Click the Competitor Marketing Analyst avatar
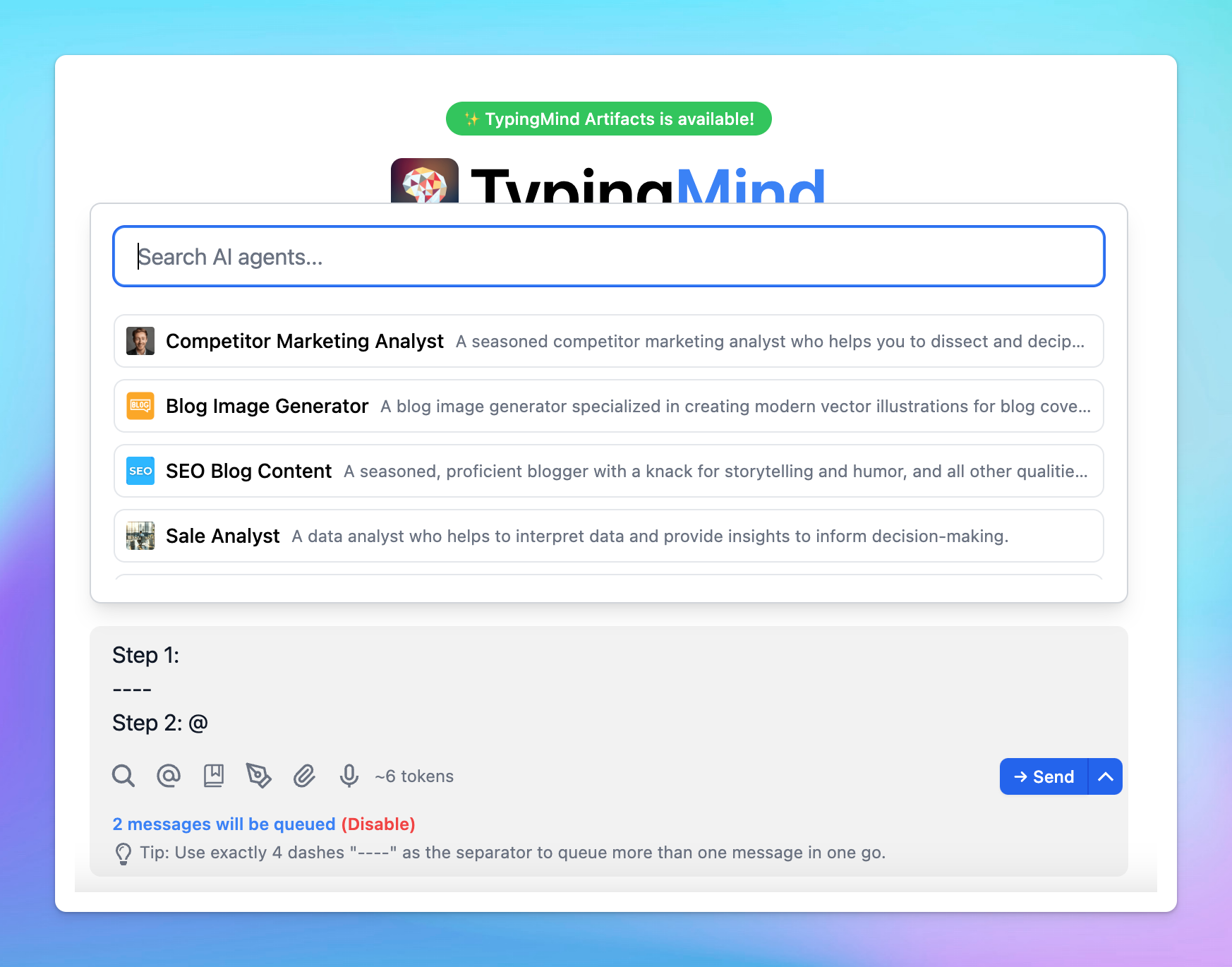Image resolution: width=1232 pixels, height=967 pixels. (x=140, y=341)
